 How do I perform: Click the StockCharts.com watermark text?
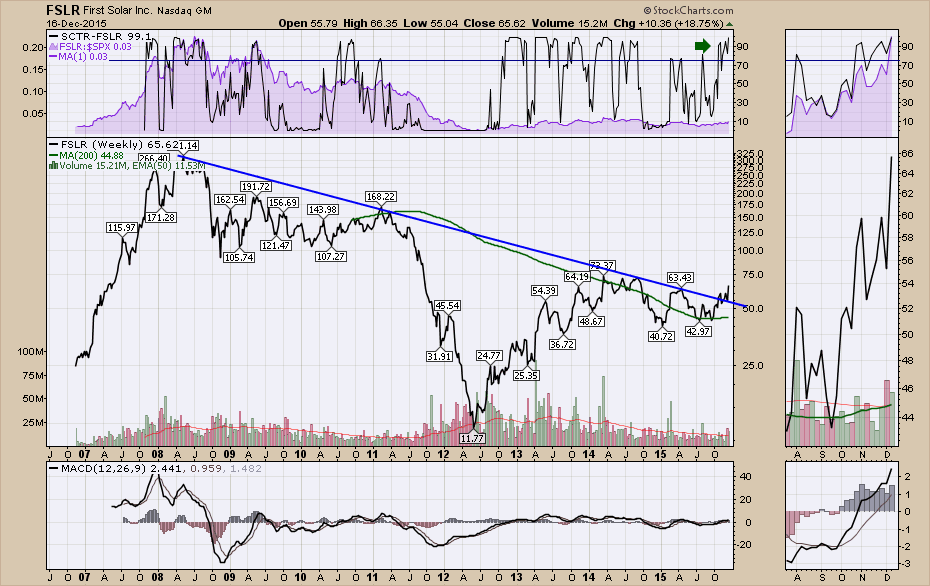point(688,11)
